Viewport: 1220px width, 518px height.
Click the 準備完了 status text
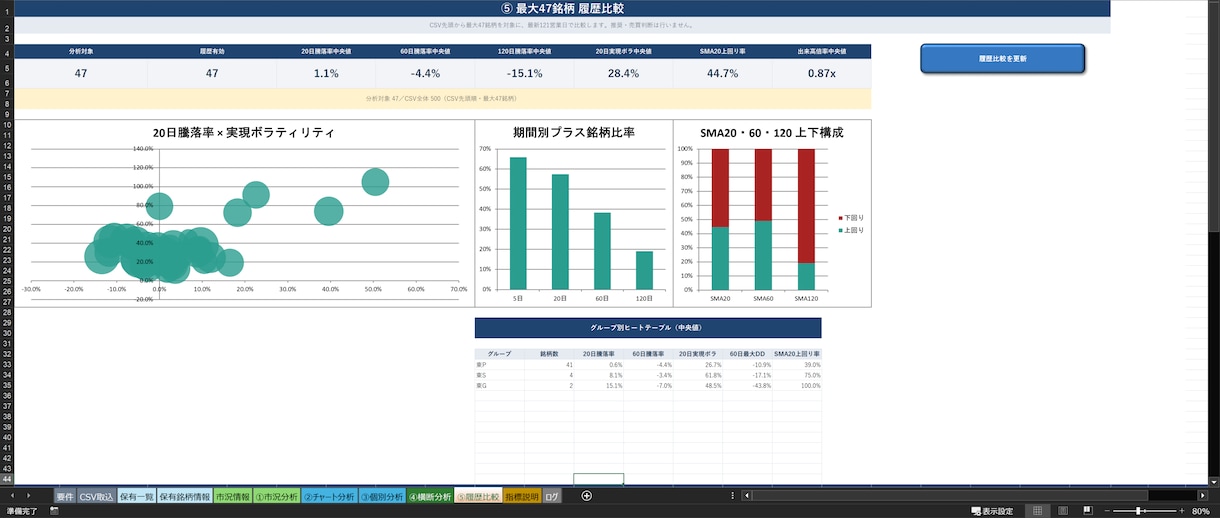coord(24,511)
